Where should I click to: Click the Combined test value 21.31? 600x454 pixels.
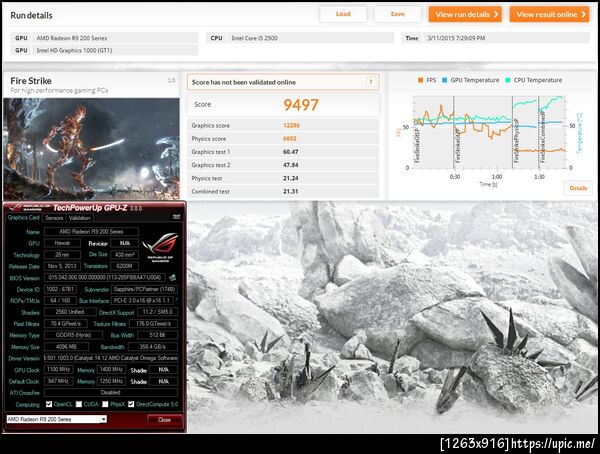[291, 191]
